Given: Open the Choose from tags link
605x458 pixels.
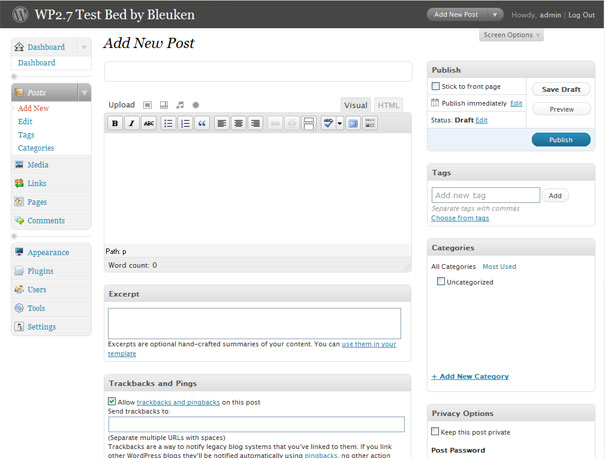Looking at the screenshot, I should [460, 218].
